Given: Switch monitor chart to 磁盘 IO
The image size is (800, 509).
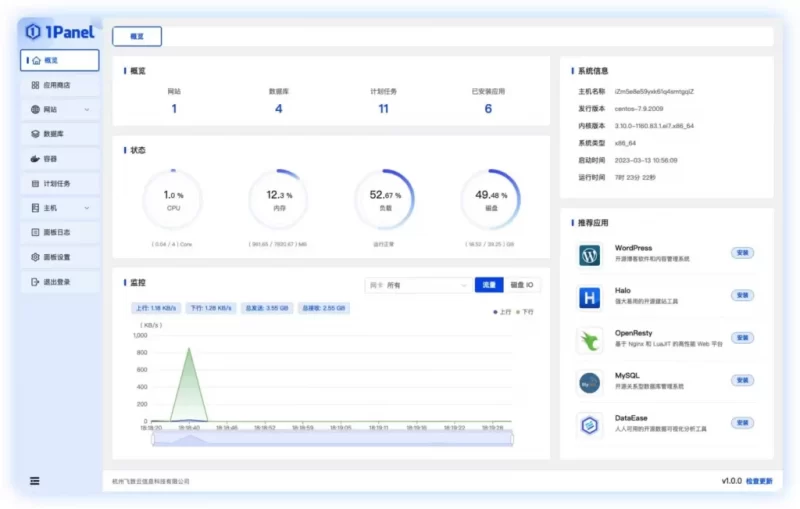Looking at the screenshot, I should pos(521,285).
